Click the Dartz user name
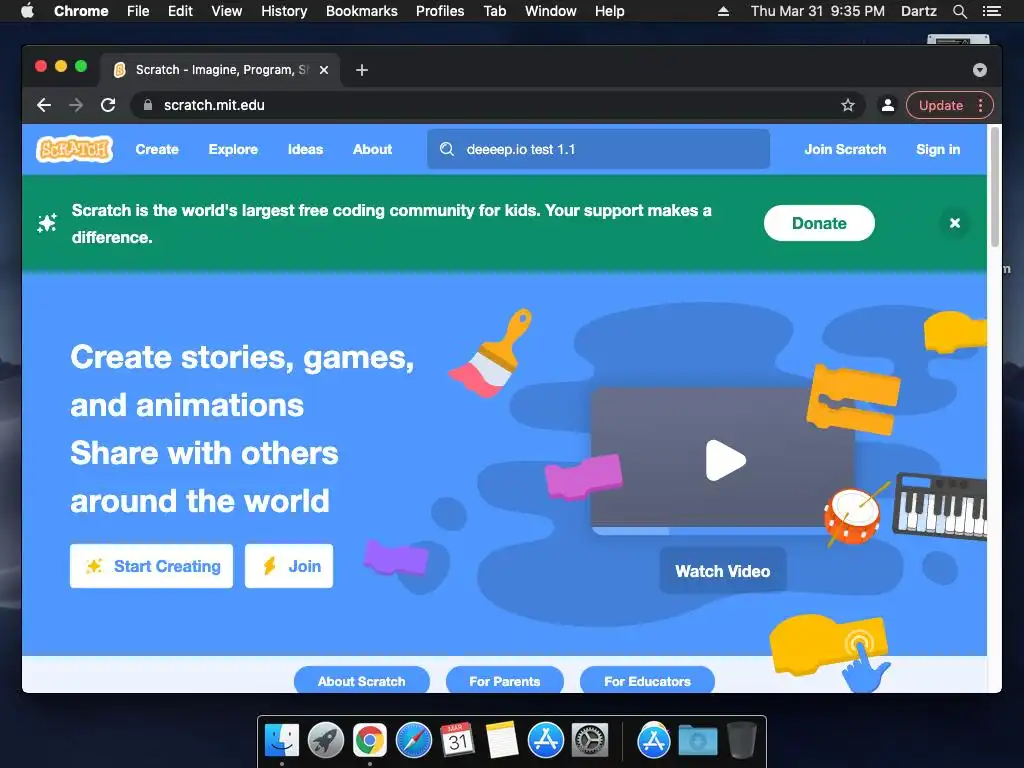 919,11
